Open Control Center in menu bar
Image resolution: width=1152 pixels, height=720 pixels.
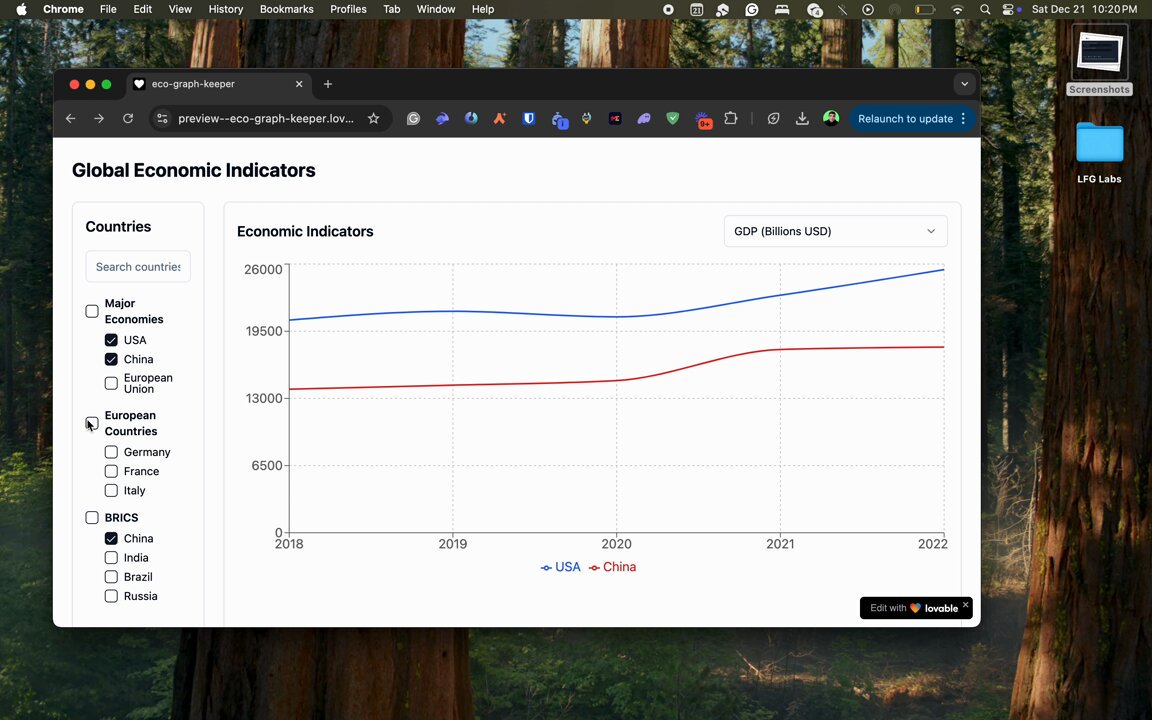coord(1008,10)
